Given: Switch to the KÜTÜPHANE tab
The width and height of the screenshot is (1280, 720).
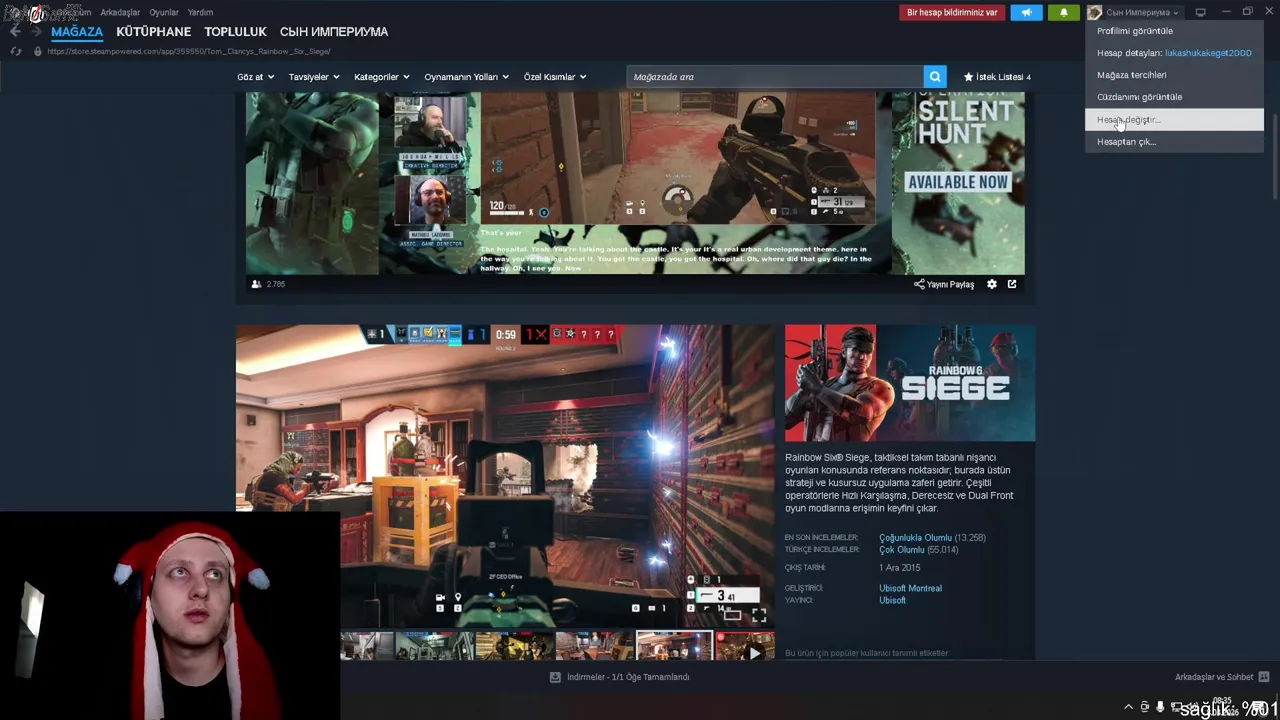Looking at the screenshot, I should 153,31.
